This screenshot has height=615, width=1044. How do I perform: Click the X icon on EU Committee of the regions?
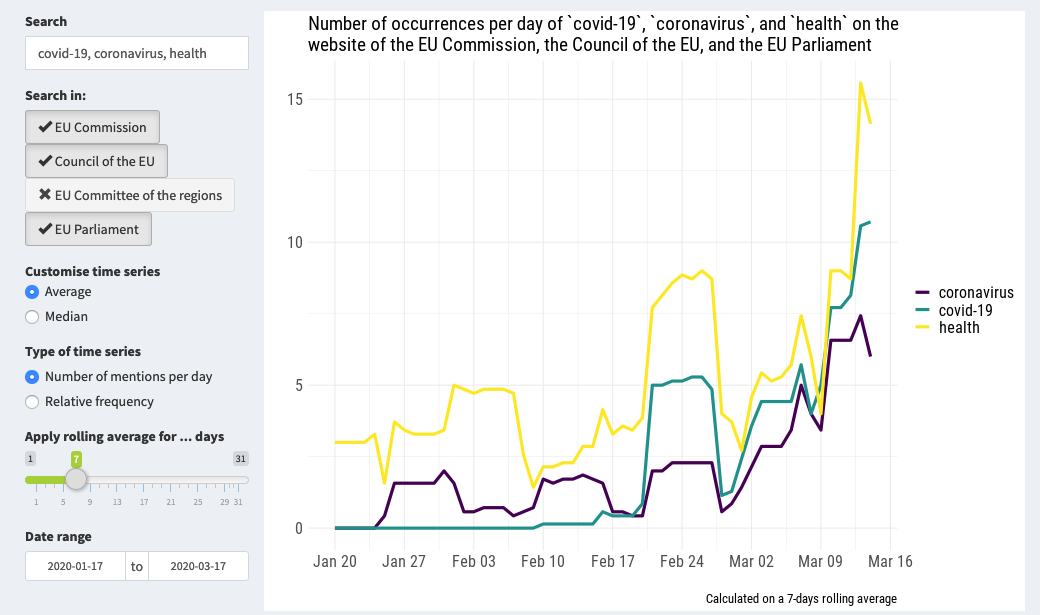click(45, 195)
